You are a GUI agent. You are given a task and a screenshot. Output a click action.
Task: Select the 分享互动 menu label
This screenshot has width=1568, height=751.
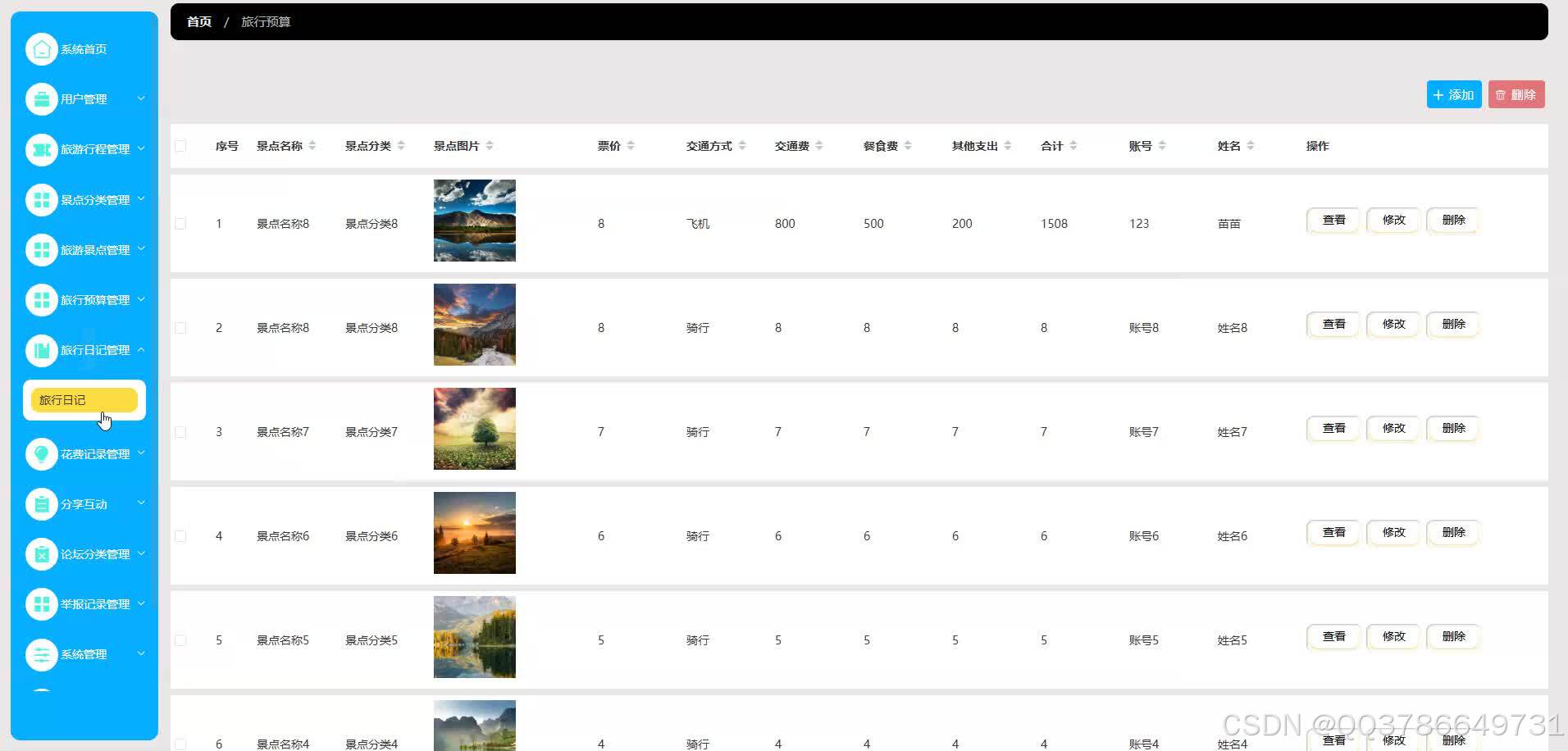point(84,504)
